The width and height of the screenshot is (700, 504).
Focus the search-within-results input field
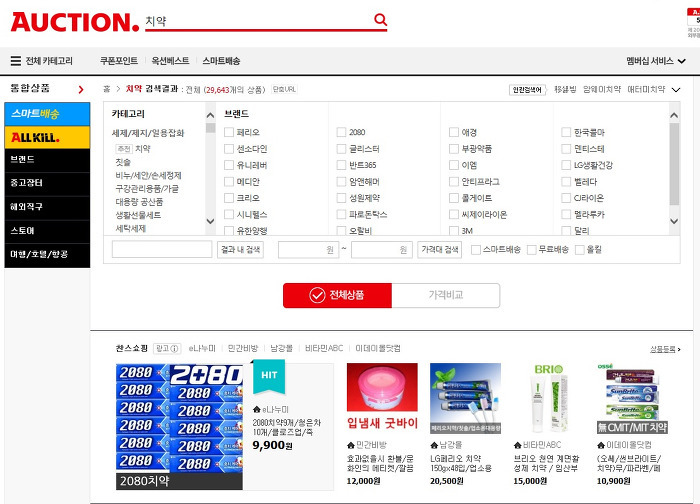coord(162,250)
